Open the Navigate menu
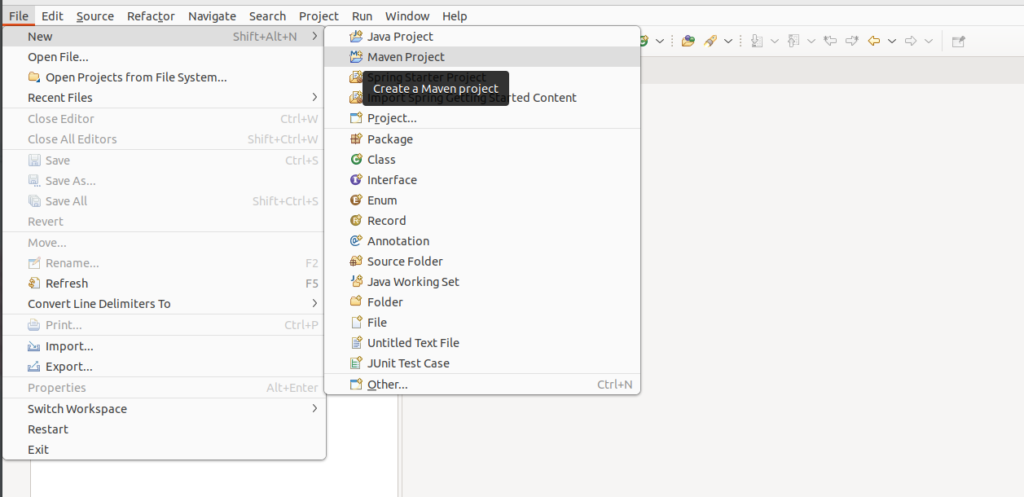The width and height of the screenshot is (1024, 497). 212,16
